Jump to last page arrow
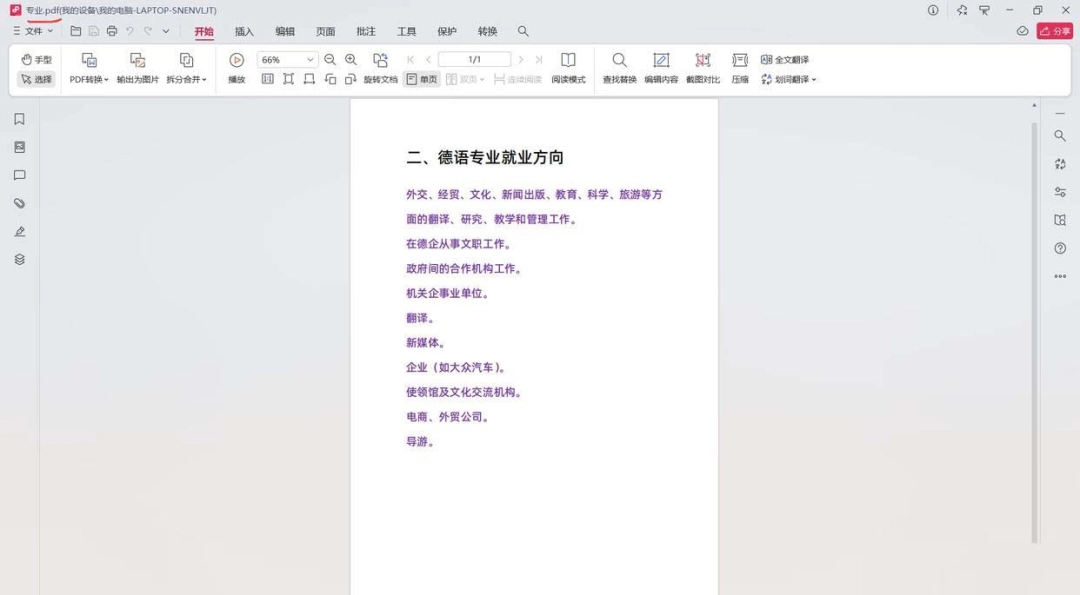Screen dimensions: 1080x595 [x=539, y=60]
